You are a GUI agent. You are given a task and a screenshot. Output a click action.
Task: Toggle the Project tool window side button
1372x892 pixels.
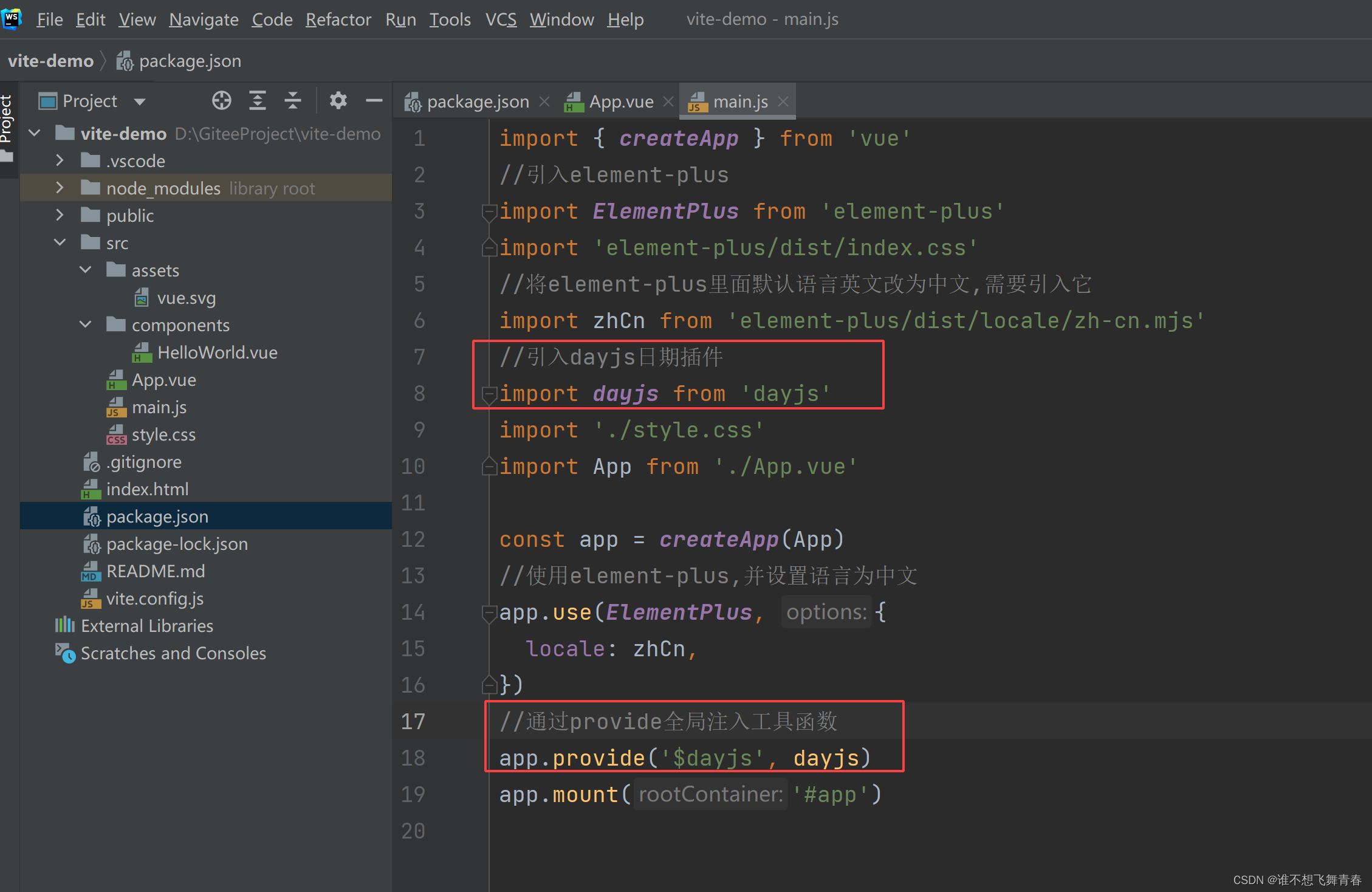click(x=8, y=129)
